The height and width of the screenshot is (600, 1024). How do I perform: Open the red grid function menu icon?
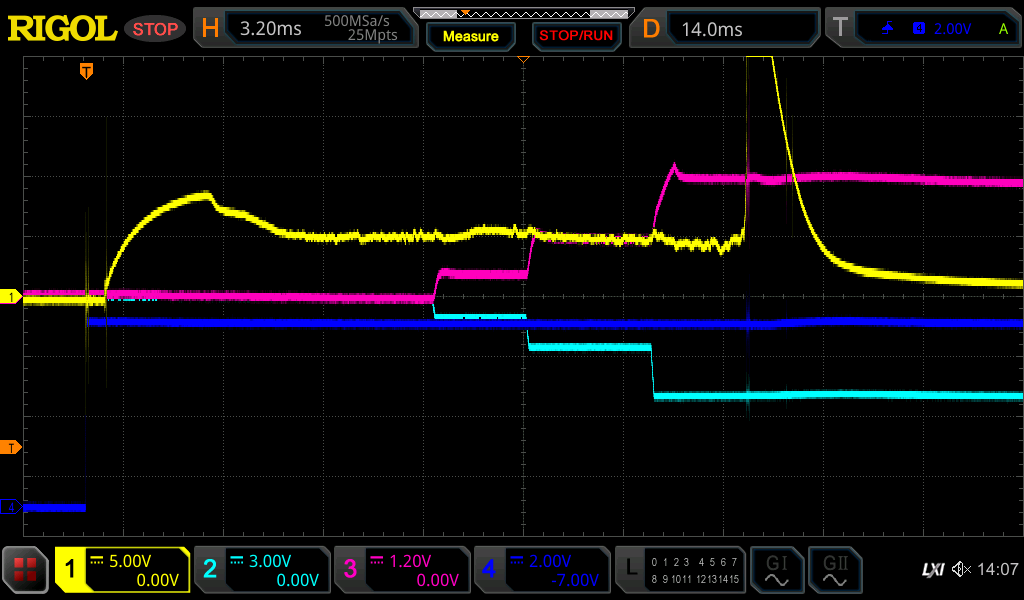(x=26, y=571)
